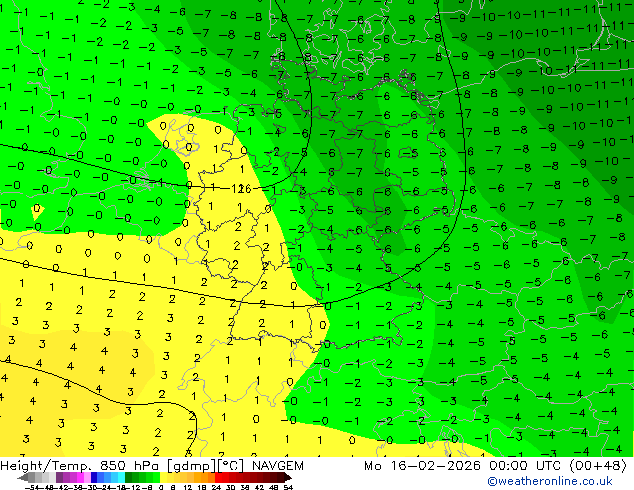Click the '126' contour height label
The width and height of the screenshot is (634, 490).
tap(241, 188)
